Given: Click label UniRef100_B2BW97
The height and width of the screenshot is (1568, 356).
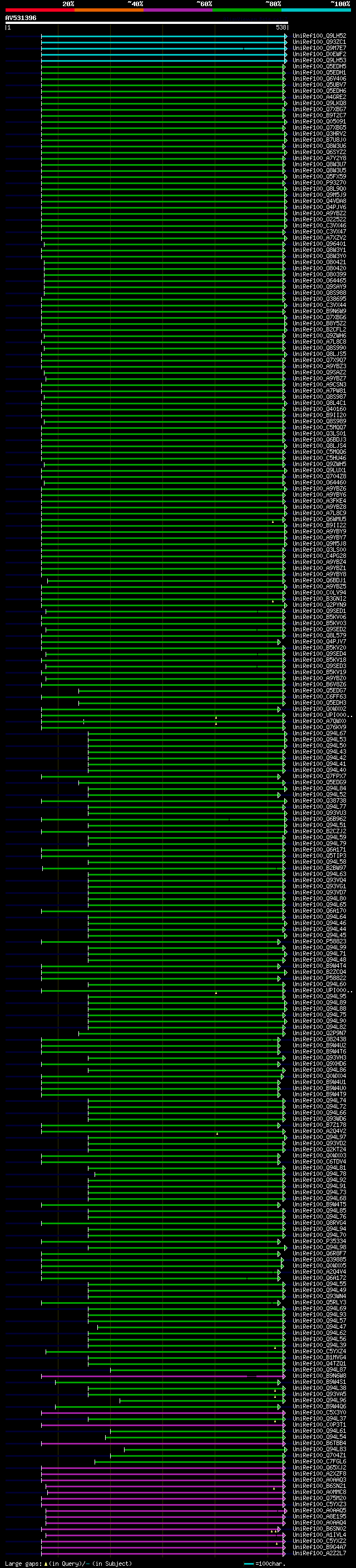Looking at the screenshot, I should tap(319, 868).
